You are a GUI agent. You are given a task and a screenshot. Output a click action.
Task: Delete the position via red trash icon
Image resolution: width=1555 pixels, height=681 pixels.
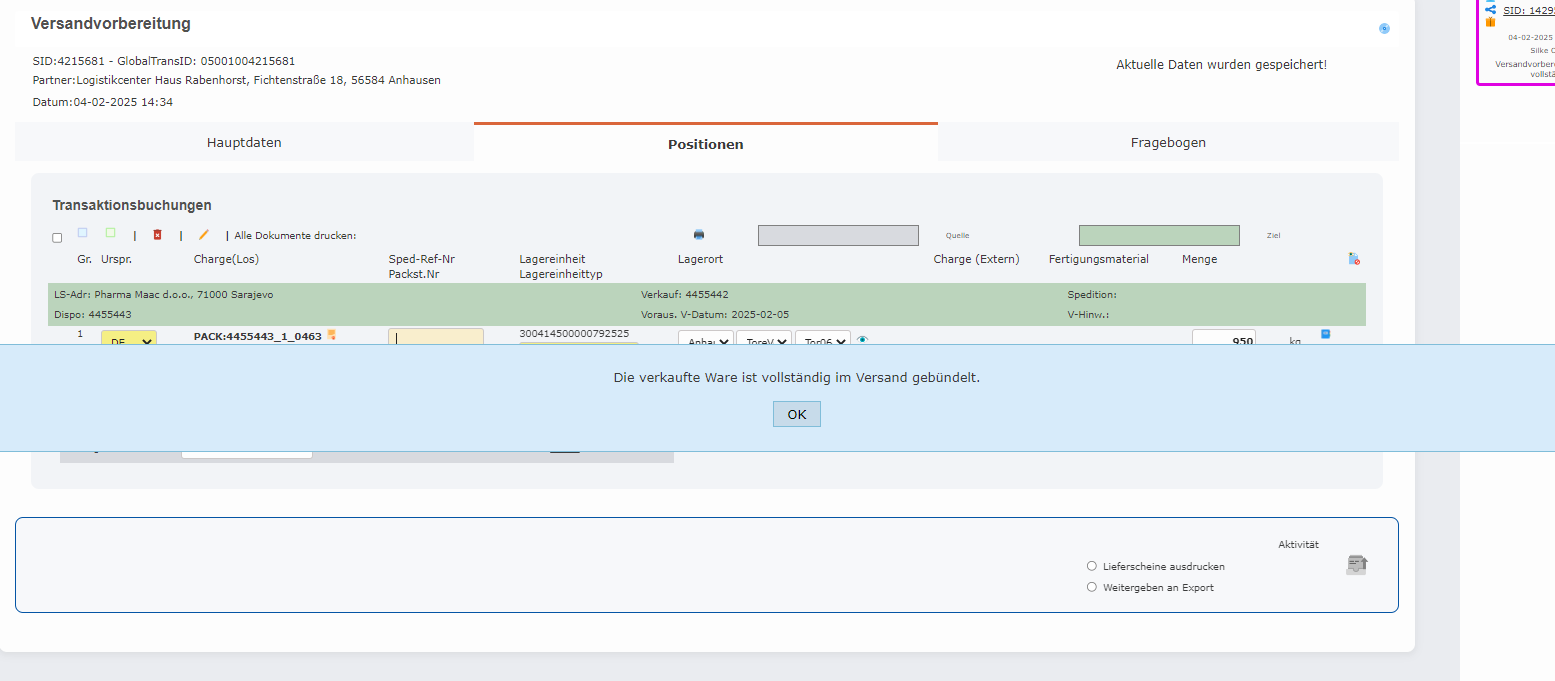(x=158, y=234)
